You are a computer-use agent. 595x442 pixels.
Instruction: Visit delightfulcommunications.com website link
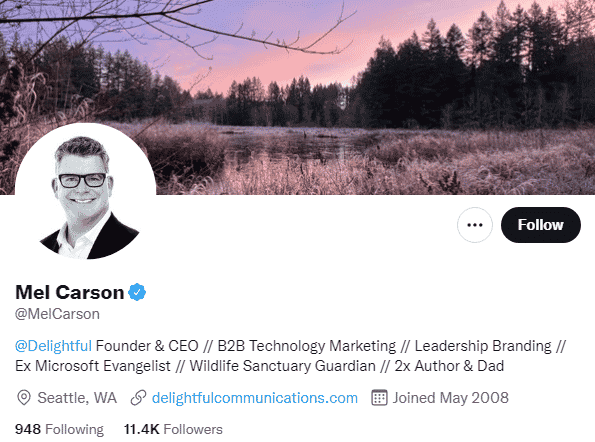255,398
